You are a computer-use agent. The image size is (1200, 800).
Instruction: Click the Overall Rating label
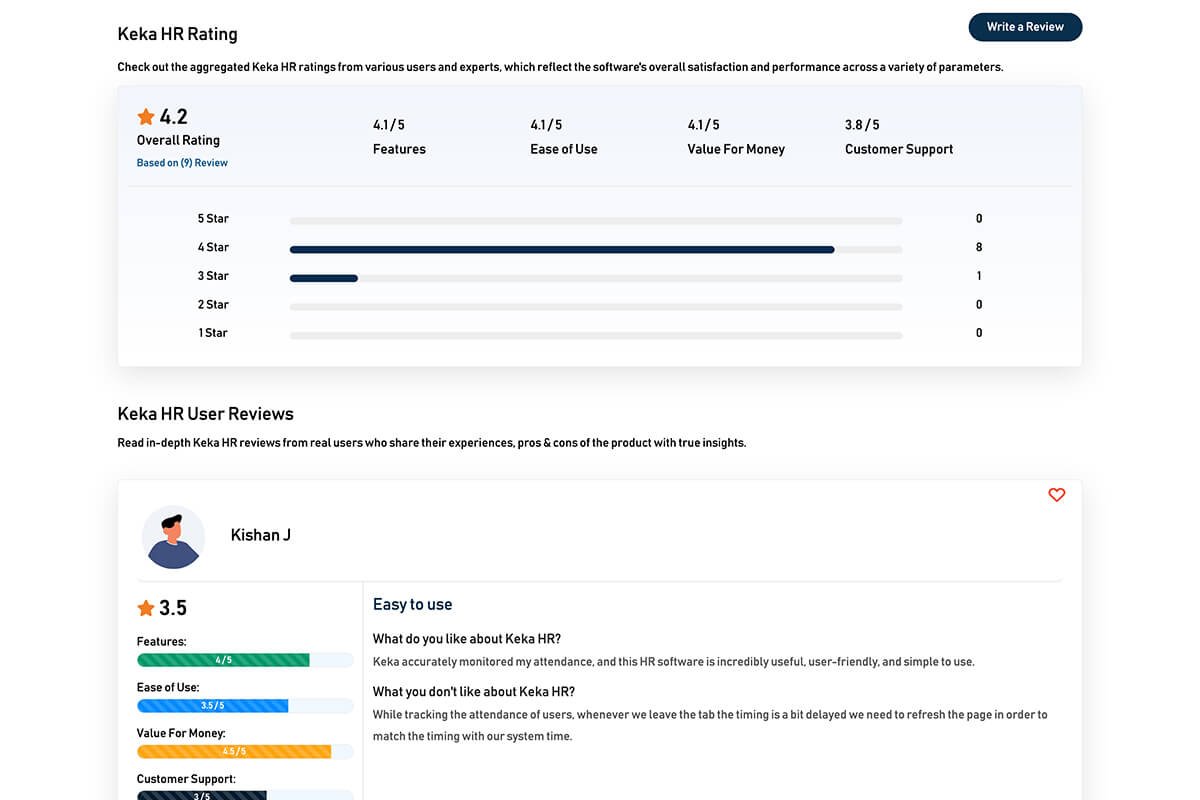click(x=178, y=140)
